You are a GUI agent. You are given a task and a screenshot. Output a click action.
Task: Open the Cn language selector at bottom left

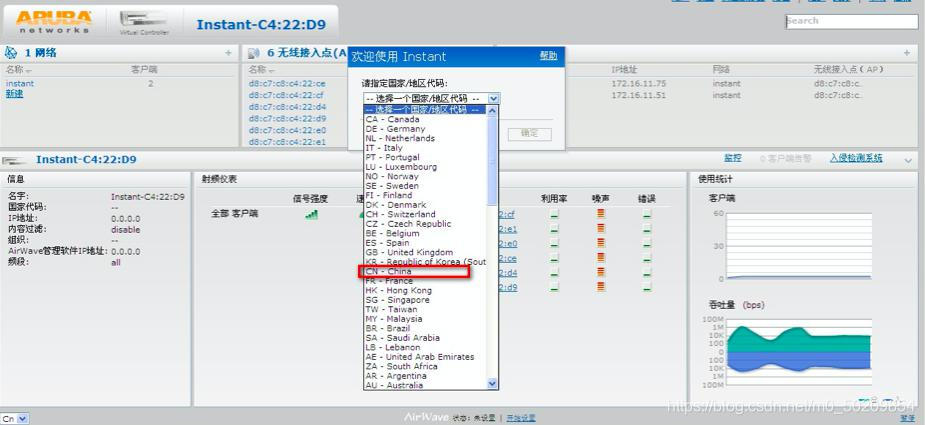point(15,419)
